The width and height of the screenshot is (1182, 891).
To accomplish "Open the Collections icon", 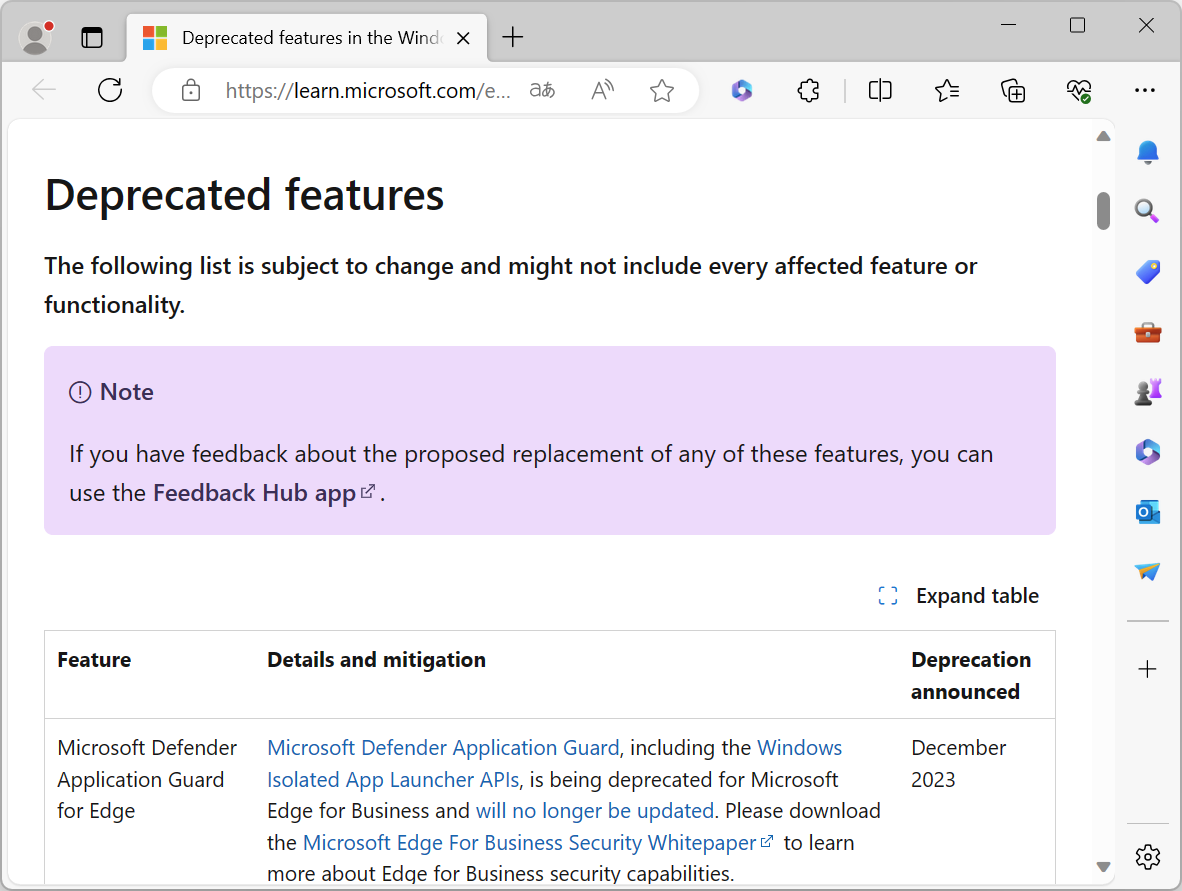I will tap(1013, 91).
